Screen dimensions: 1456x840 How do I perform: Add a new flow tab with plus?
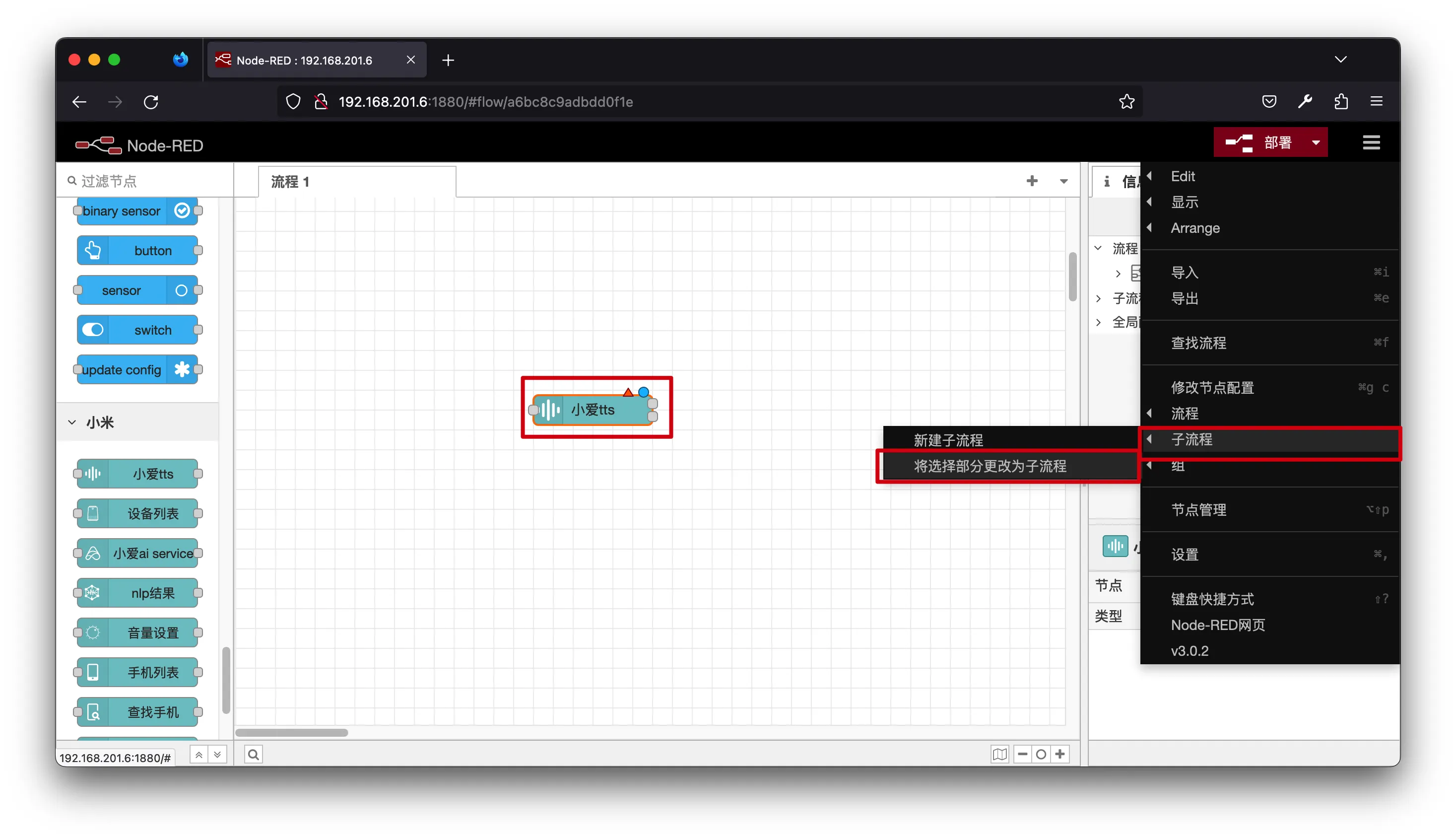click(x=1032, y=181)
